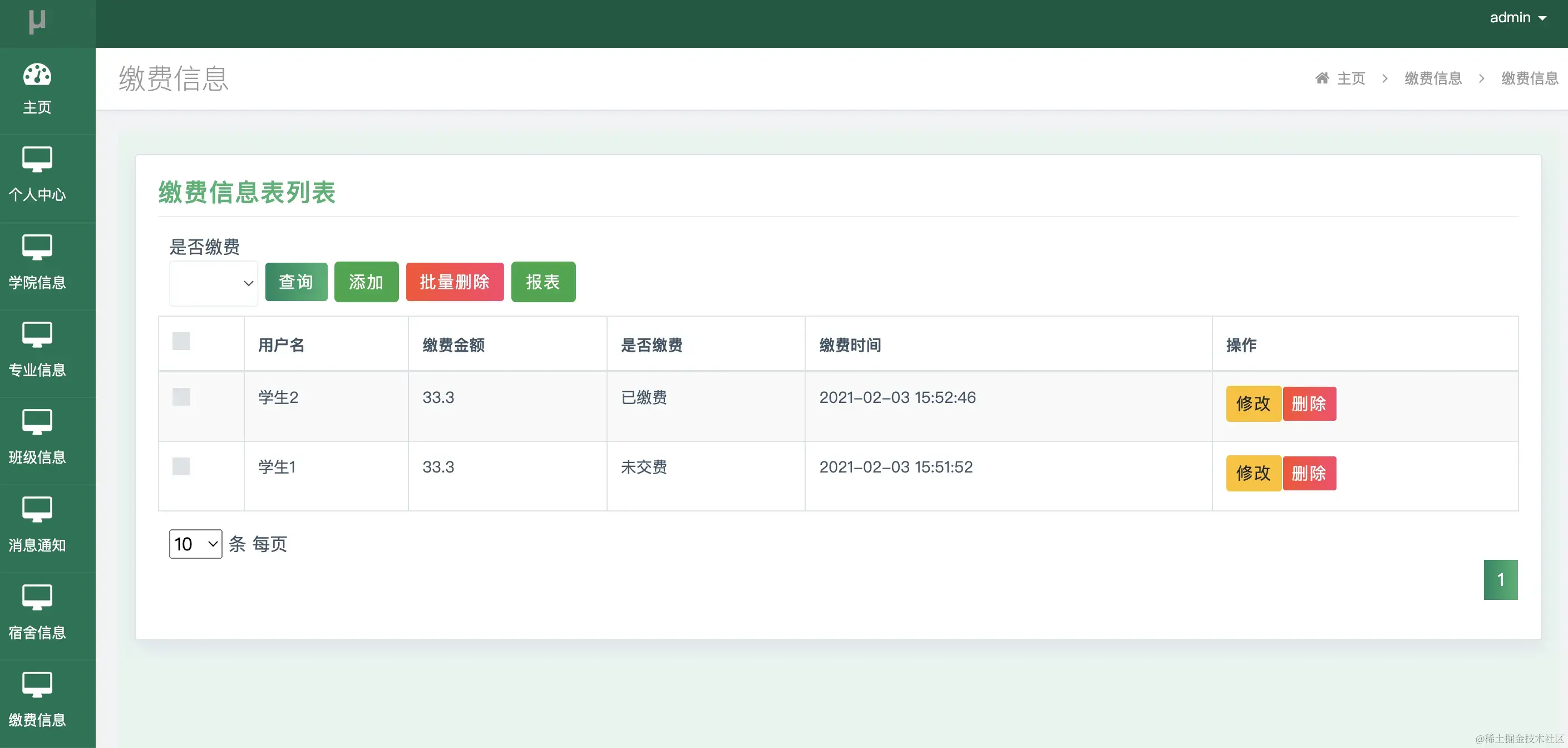Click the dashboard gauge icon for 主页

coord(37,75)
